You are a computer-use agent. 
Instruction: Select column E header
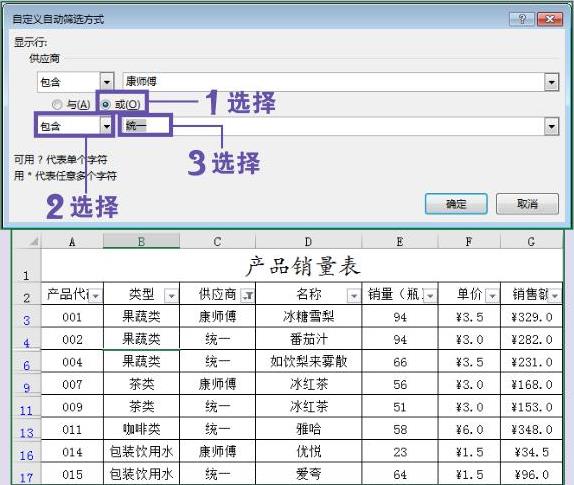(x=400, y=241)
